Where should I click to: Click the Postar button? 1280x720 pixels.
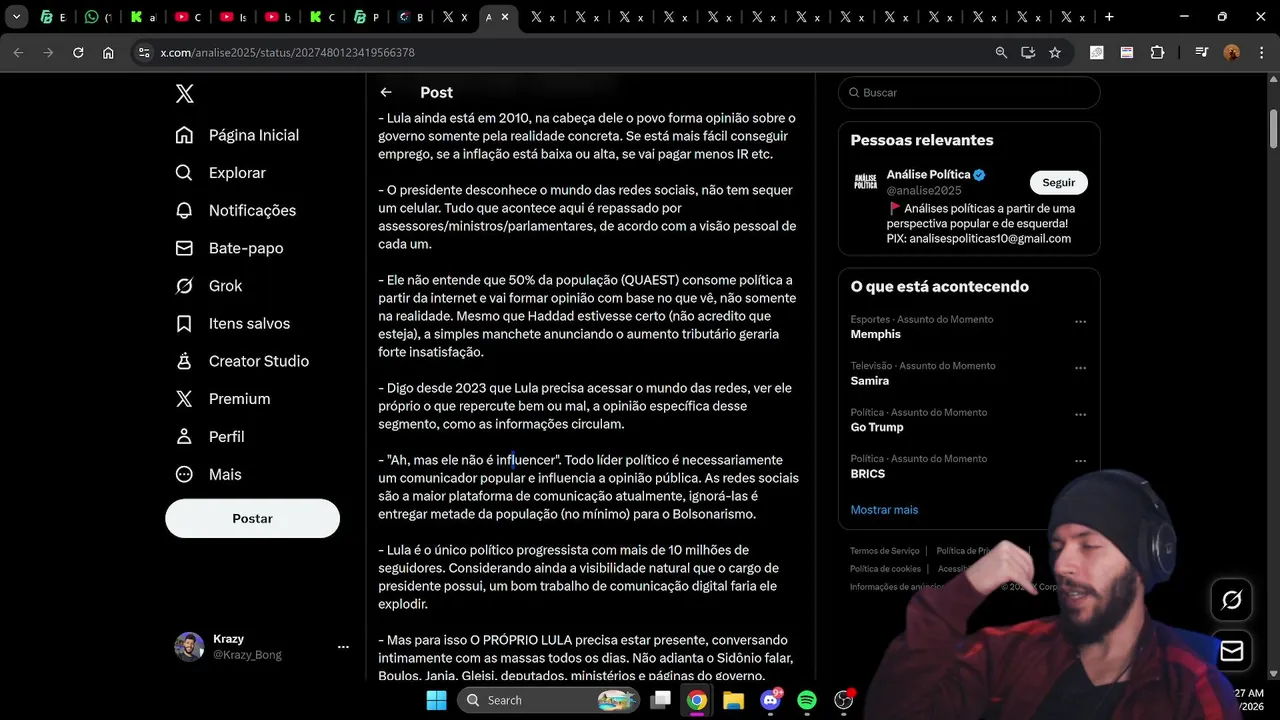(252, 518)
